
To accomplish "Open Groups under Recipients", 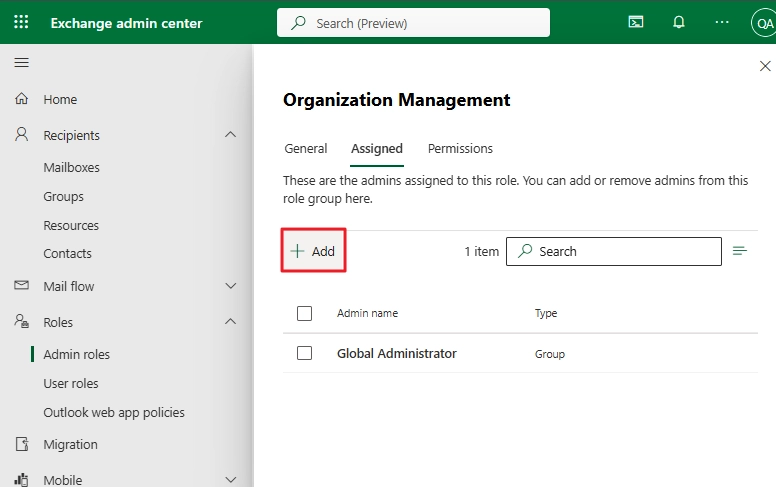I will (x=63, y=196).
